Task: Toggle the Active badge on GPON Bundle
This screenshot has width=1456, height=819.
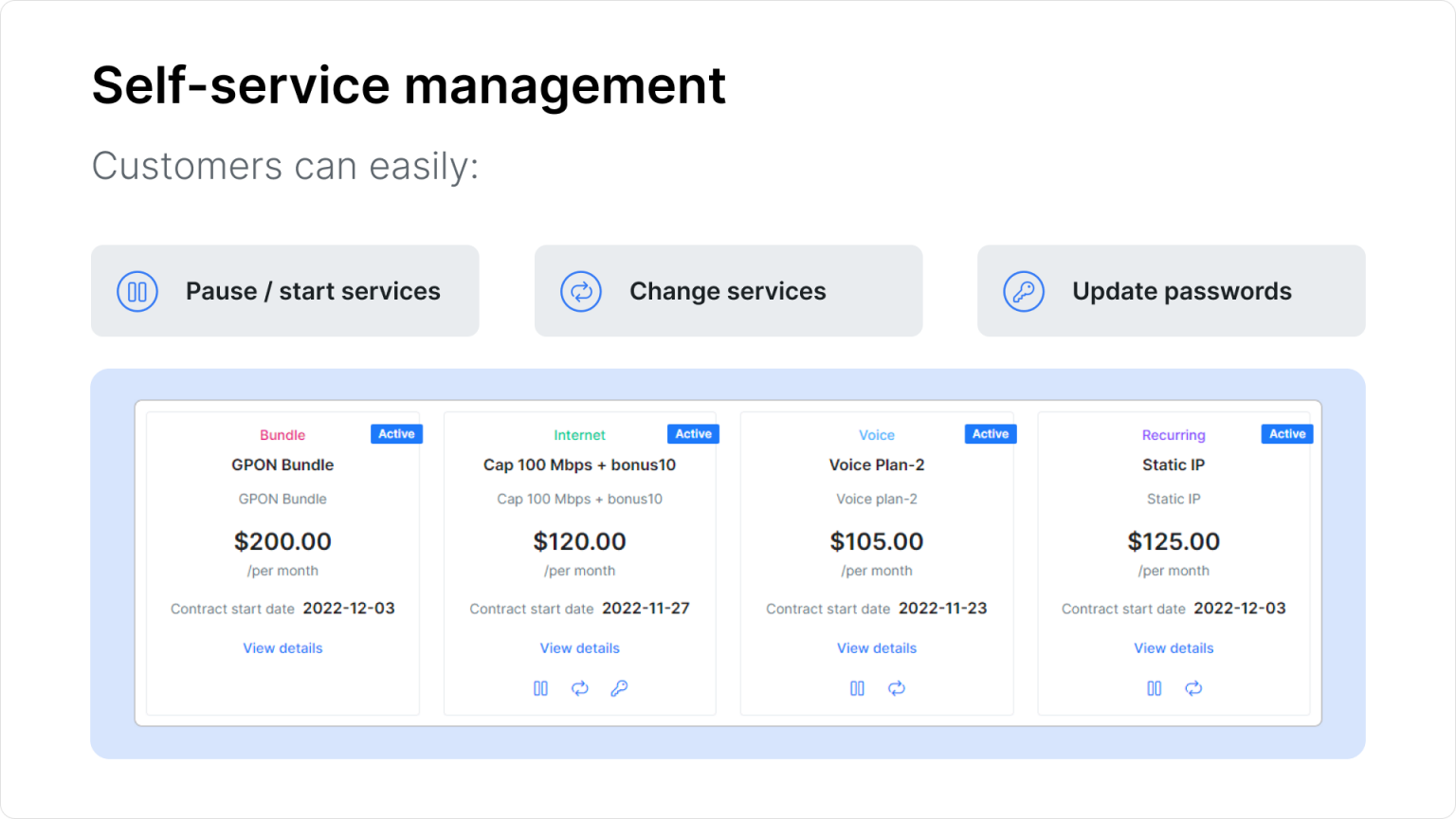Action: click(396, 433)
